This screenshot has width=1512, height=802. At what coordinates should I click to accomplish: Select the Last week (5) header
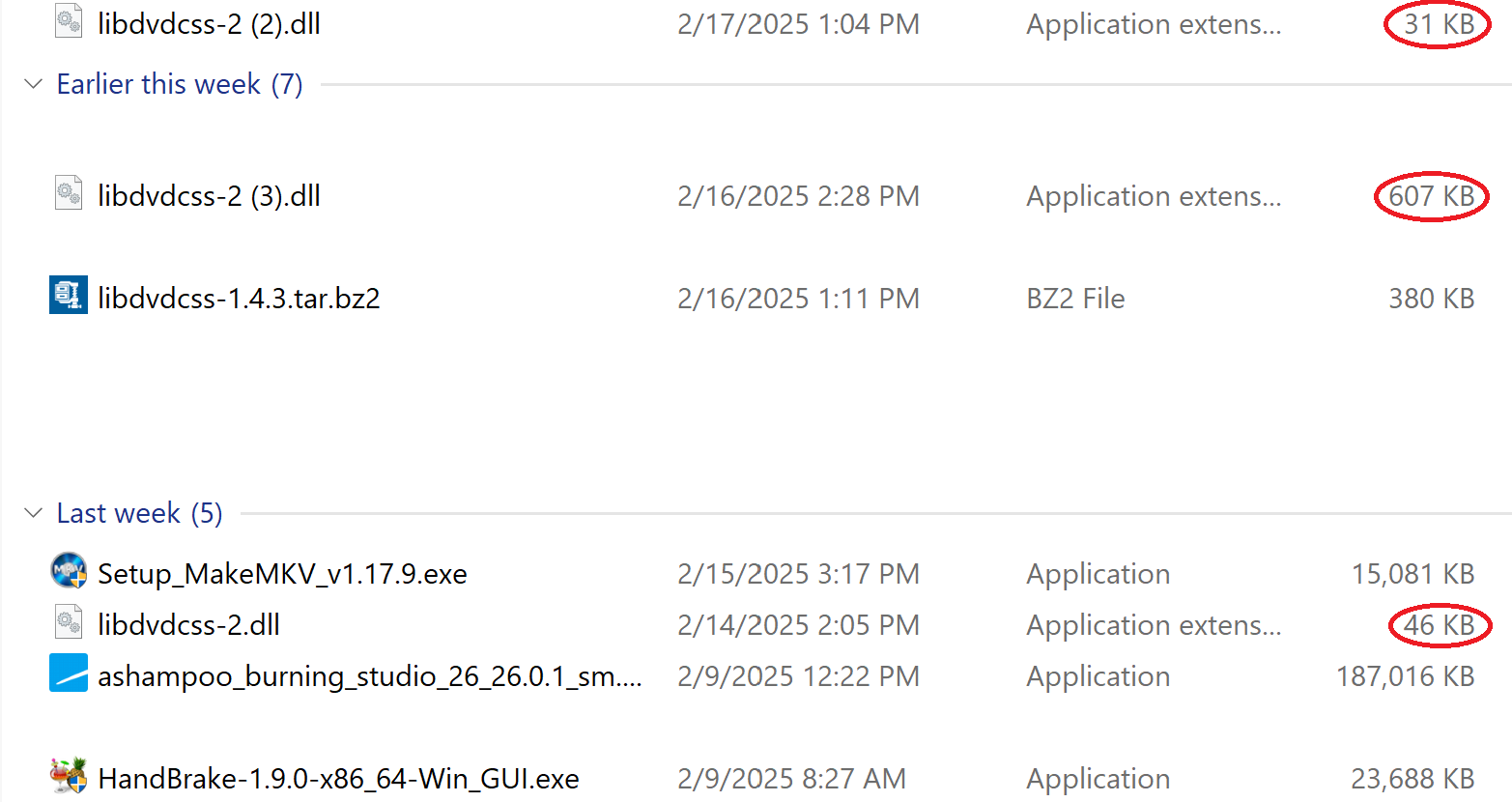tap(139, 513)
